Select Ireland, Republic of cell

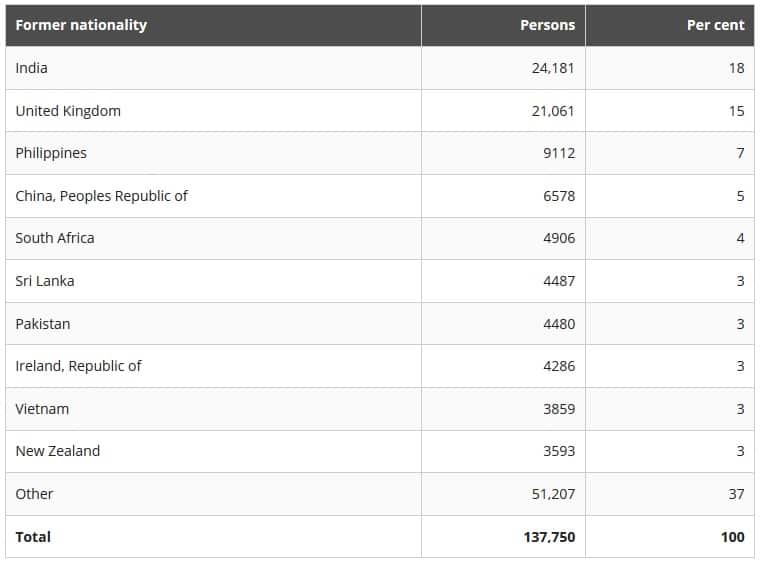click(78, 366)
